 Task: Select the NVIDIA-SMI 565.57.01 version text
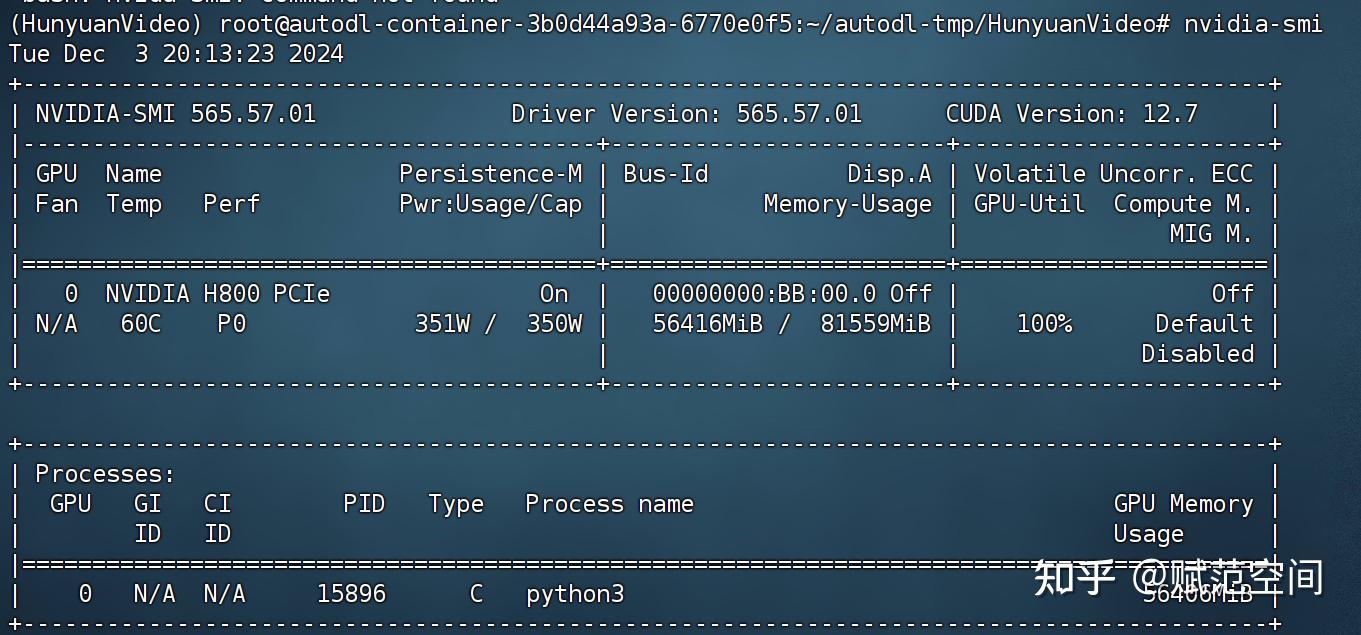click(176, 114)
